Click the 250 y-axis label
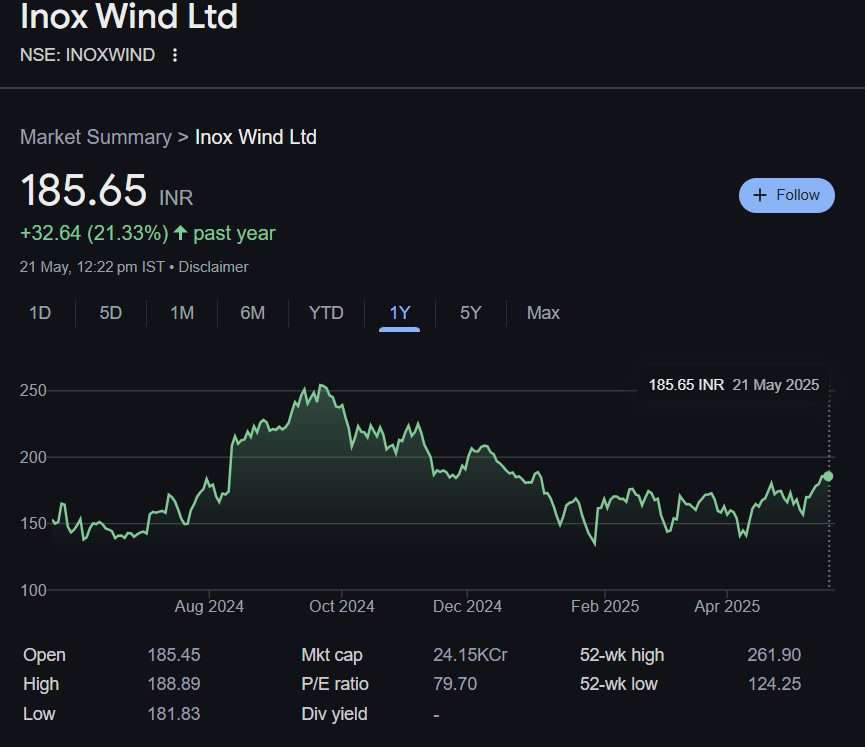 pyautogui.click(x=33, y=391)
